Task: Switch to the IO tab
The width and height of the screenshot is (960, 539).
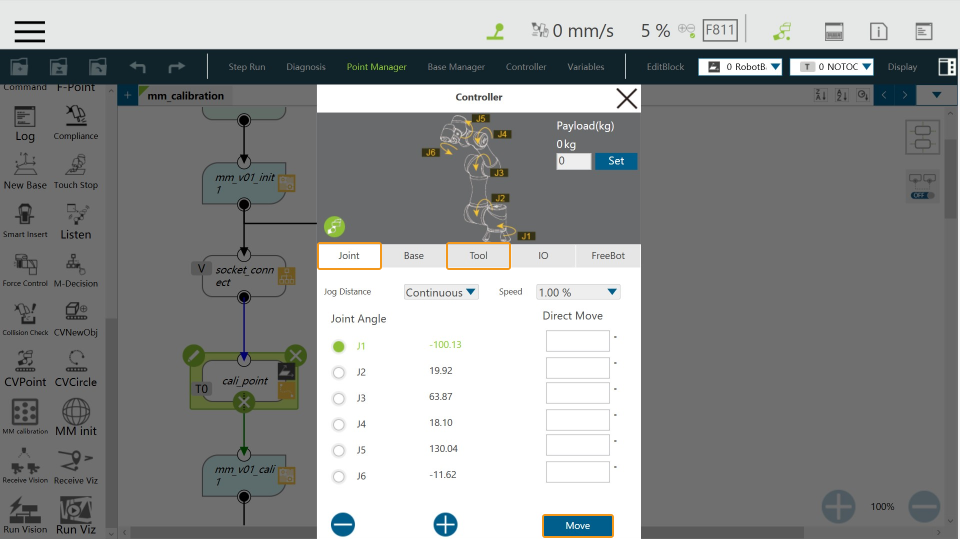Action: [x=543, y=255]
